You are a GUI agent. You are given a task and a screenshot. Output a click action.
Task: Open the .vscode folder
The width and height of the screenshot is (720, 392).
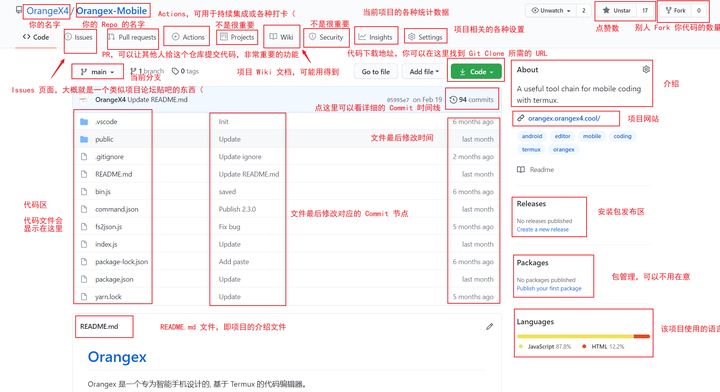click(x=106, y=122)
